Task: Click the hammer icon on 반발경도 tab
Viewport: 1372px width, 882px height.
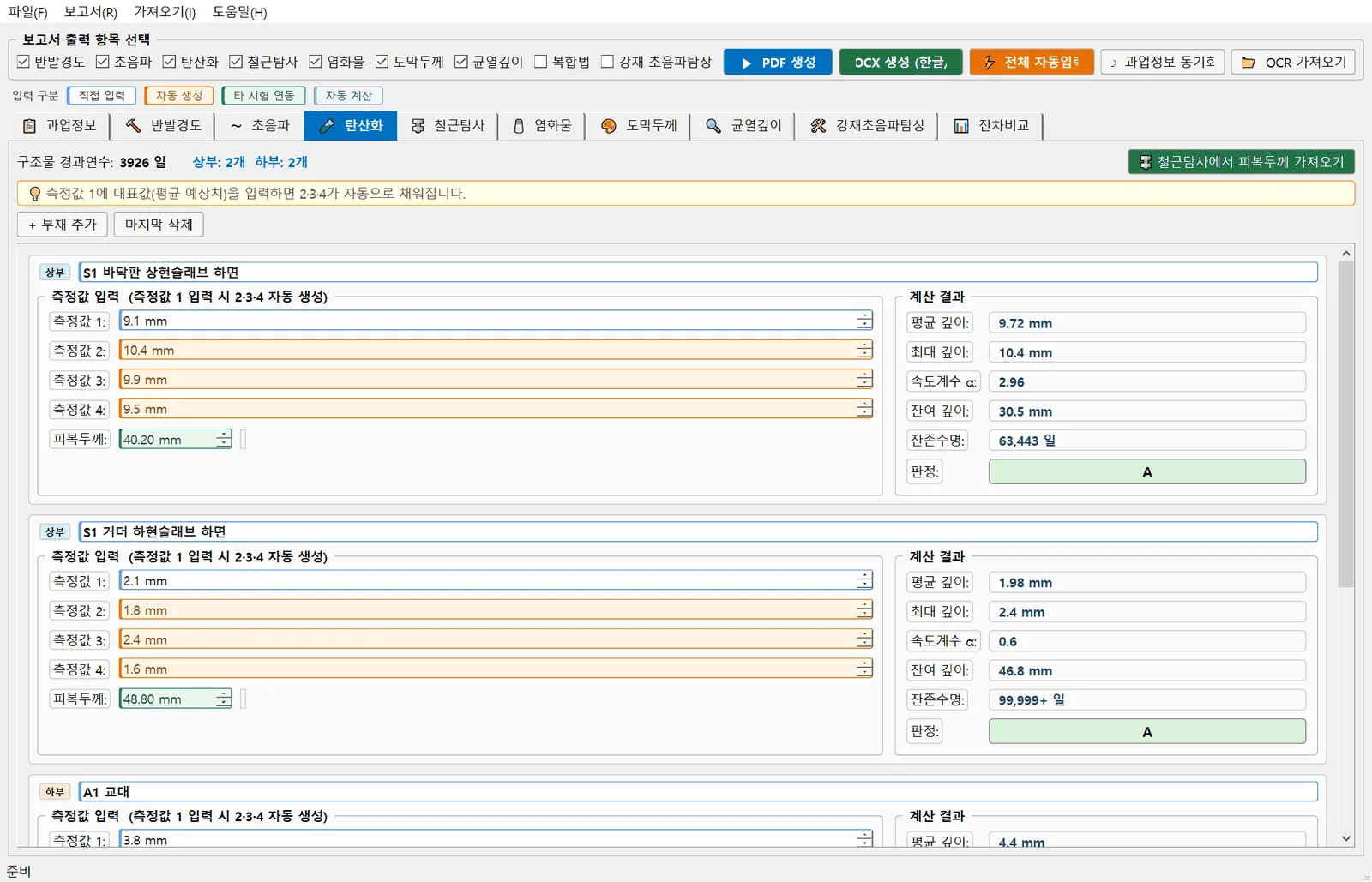Action: point(133,126)
